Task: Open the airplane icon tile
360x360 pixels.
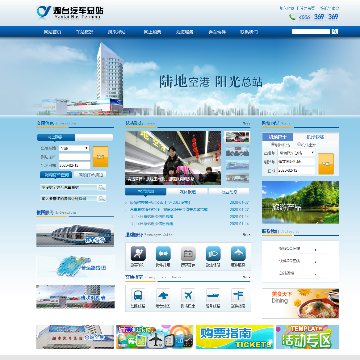Action: point(188,295)
